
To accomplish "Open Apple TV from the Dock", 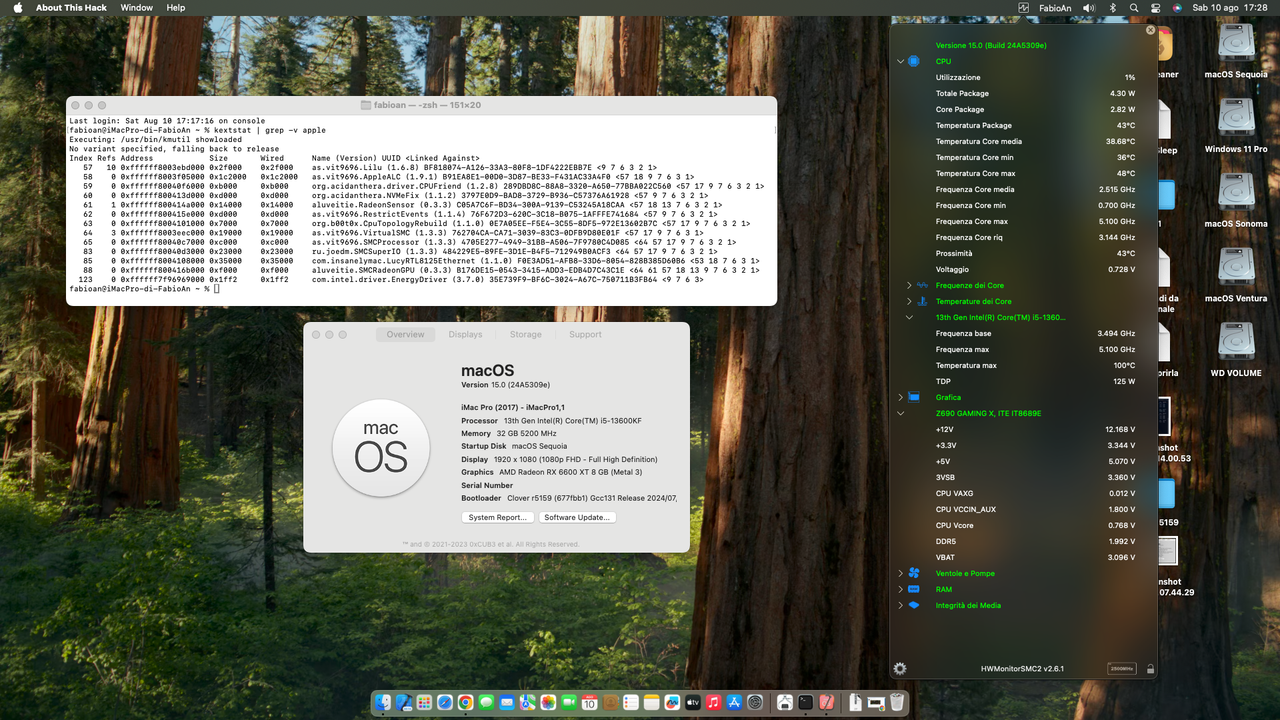I will coord(693,703).
